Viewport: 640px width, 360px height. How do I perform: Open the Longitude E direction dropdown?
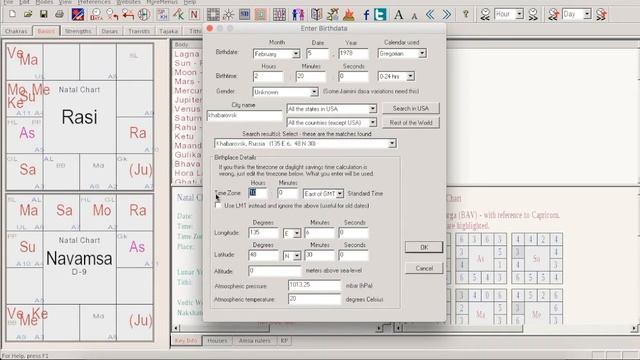[x=297, y=233]
